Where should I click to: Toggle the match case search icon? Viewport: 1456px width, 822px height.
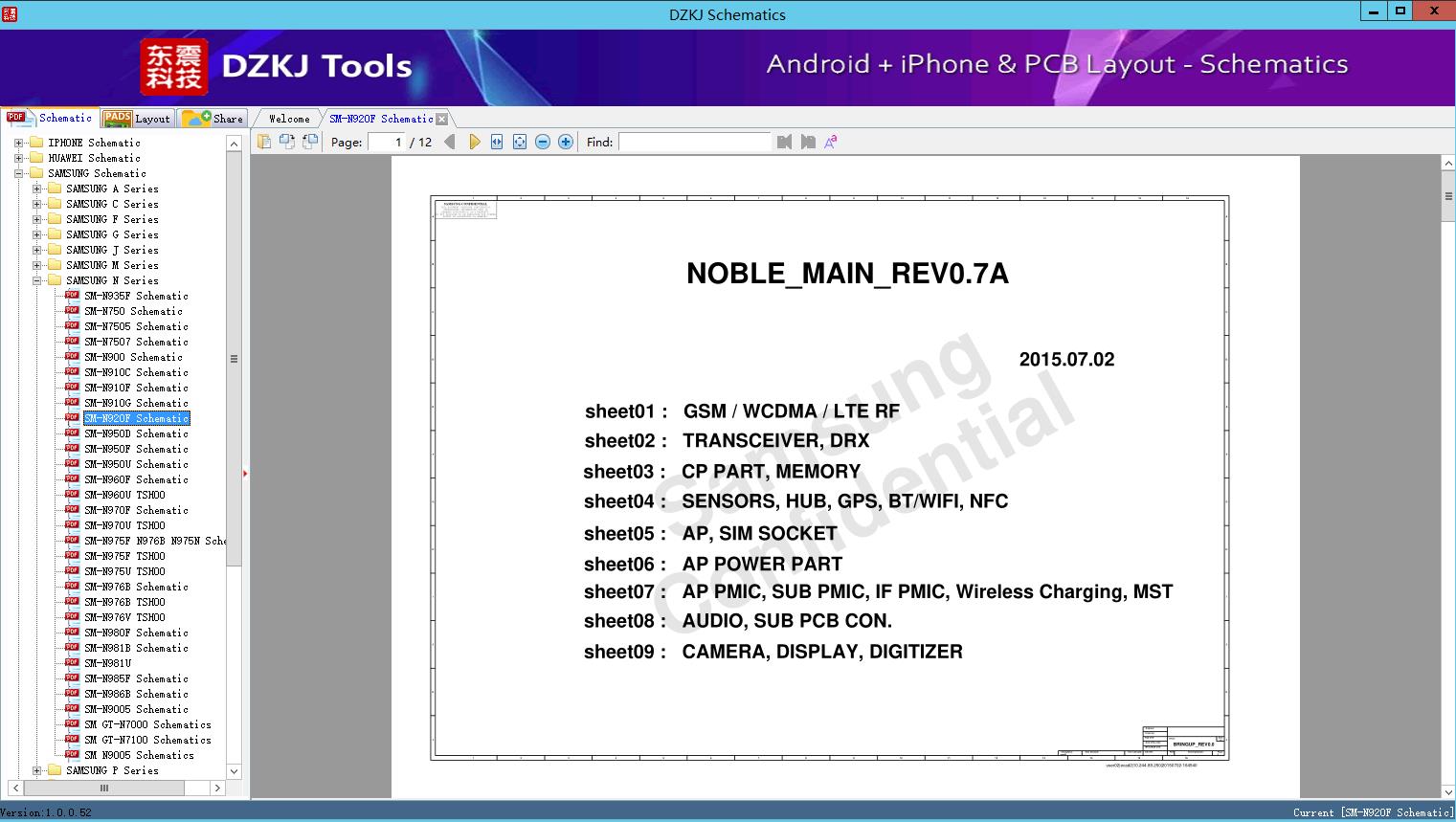pyautogui.click(x=831, y=142)
